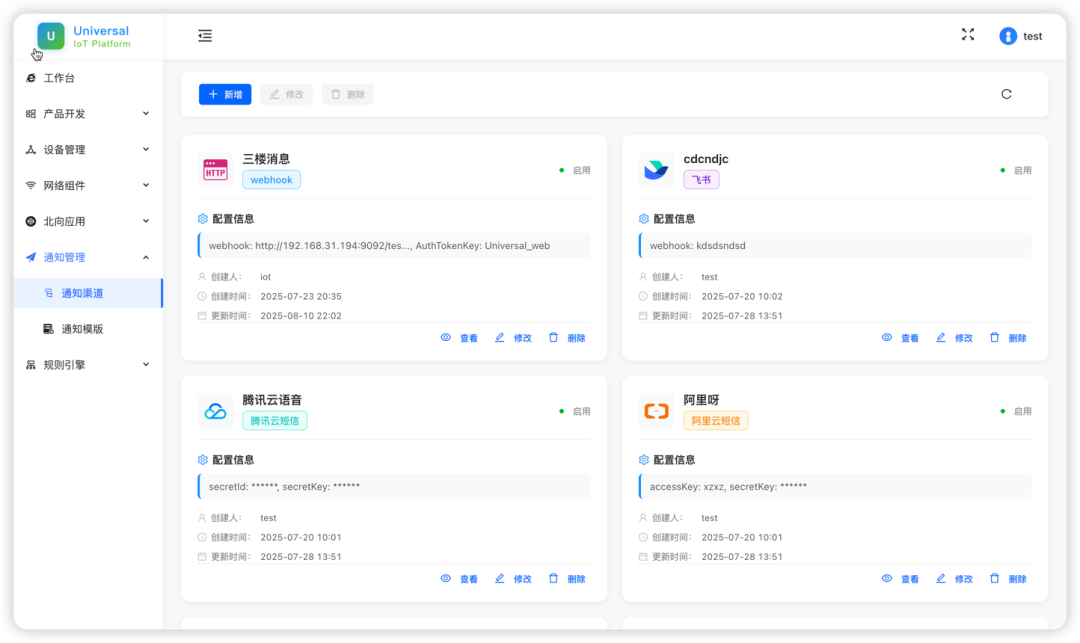View the 三楼消息 channel via 查看

tap(459, 338)
